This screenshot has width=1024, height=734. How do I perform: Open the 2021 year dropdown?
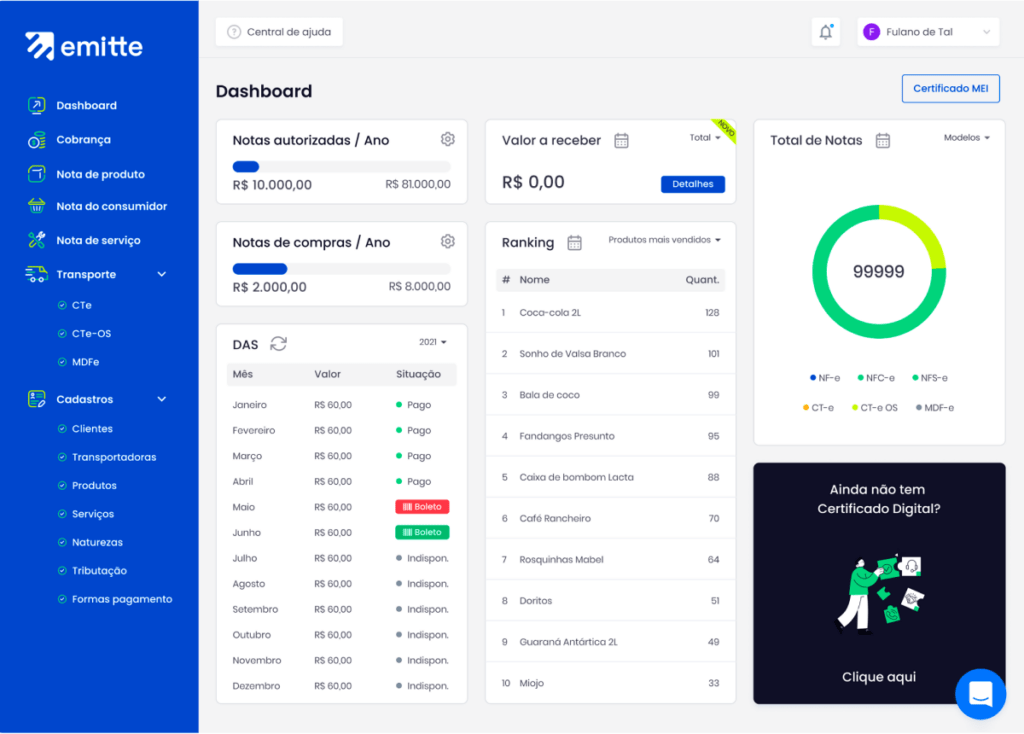click(x=432, y=342)
